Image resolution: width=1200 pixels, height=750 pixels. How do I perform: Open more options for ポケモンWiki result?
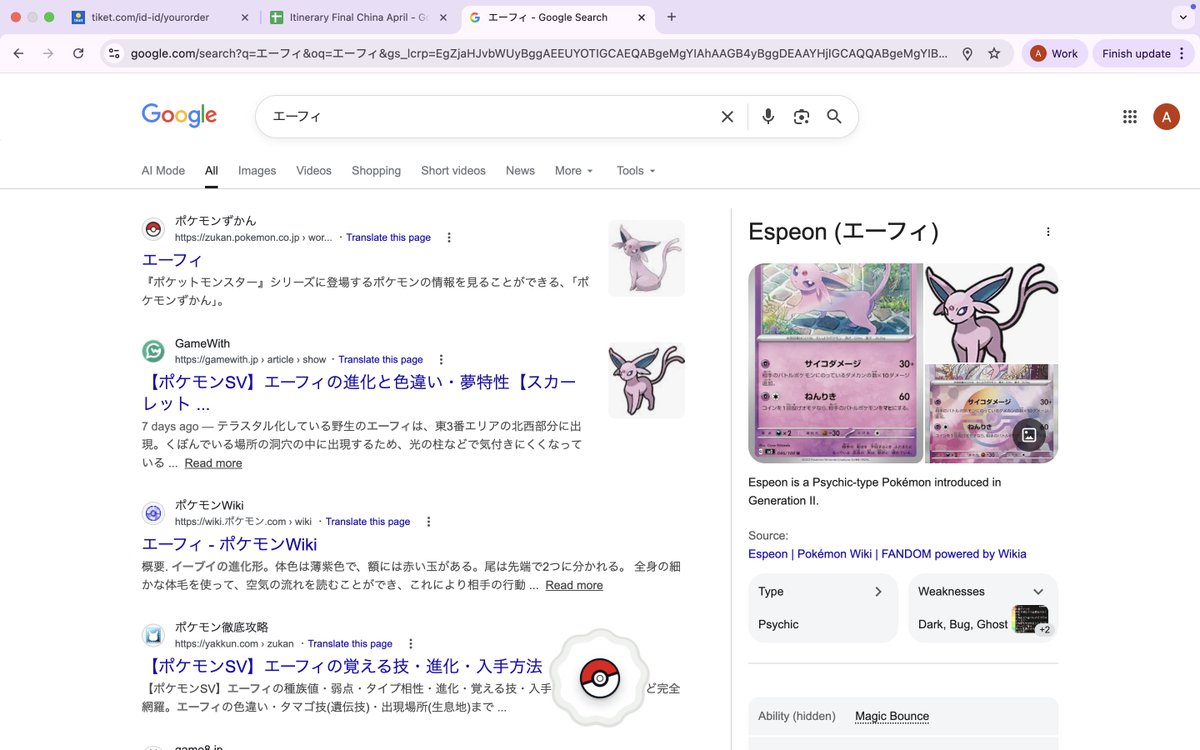[429, 522]
